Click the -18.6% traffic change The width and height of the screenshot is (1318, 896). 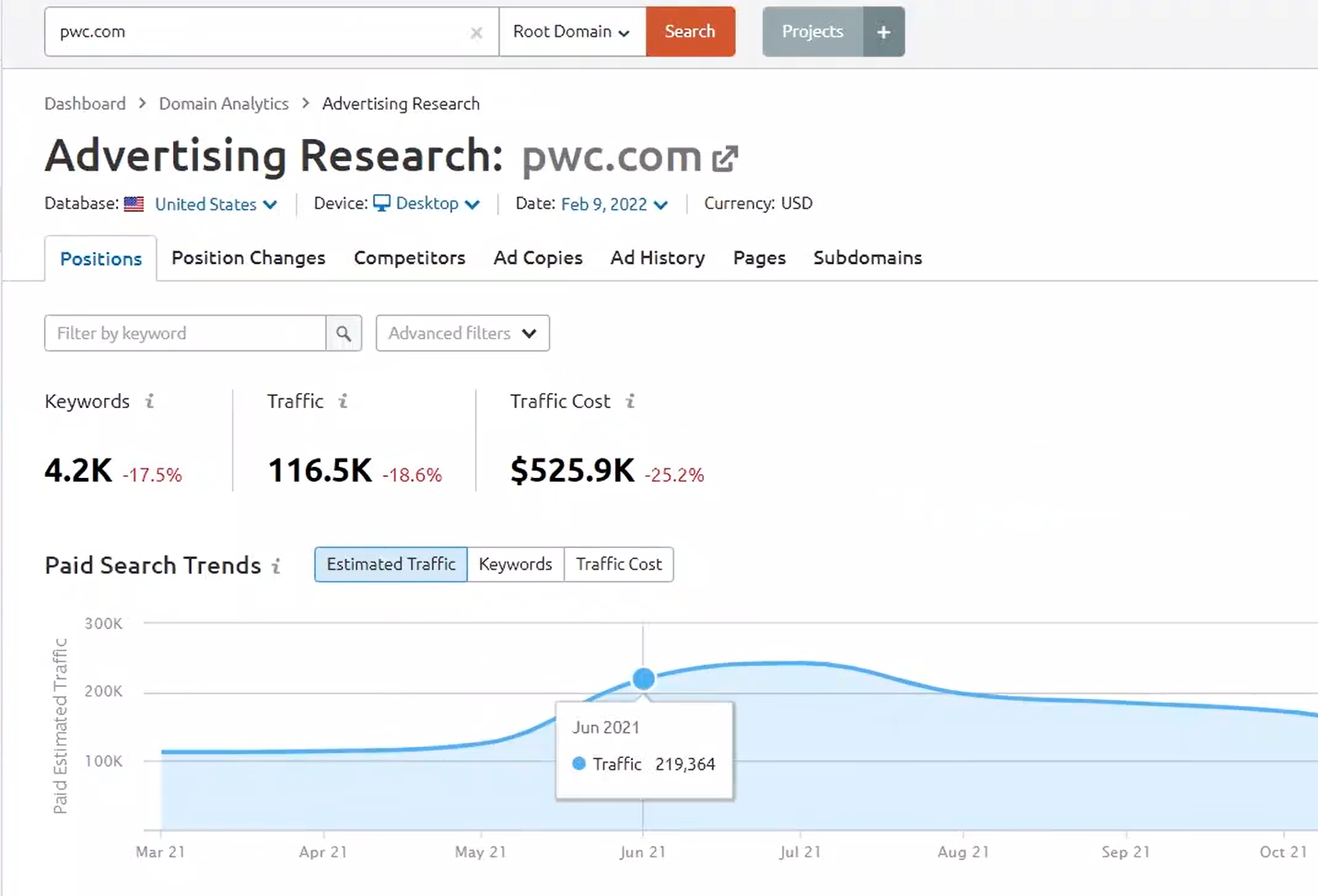click(x=412, y=475)
